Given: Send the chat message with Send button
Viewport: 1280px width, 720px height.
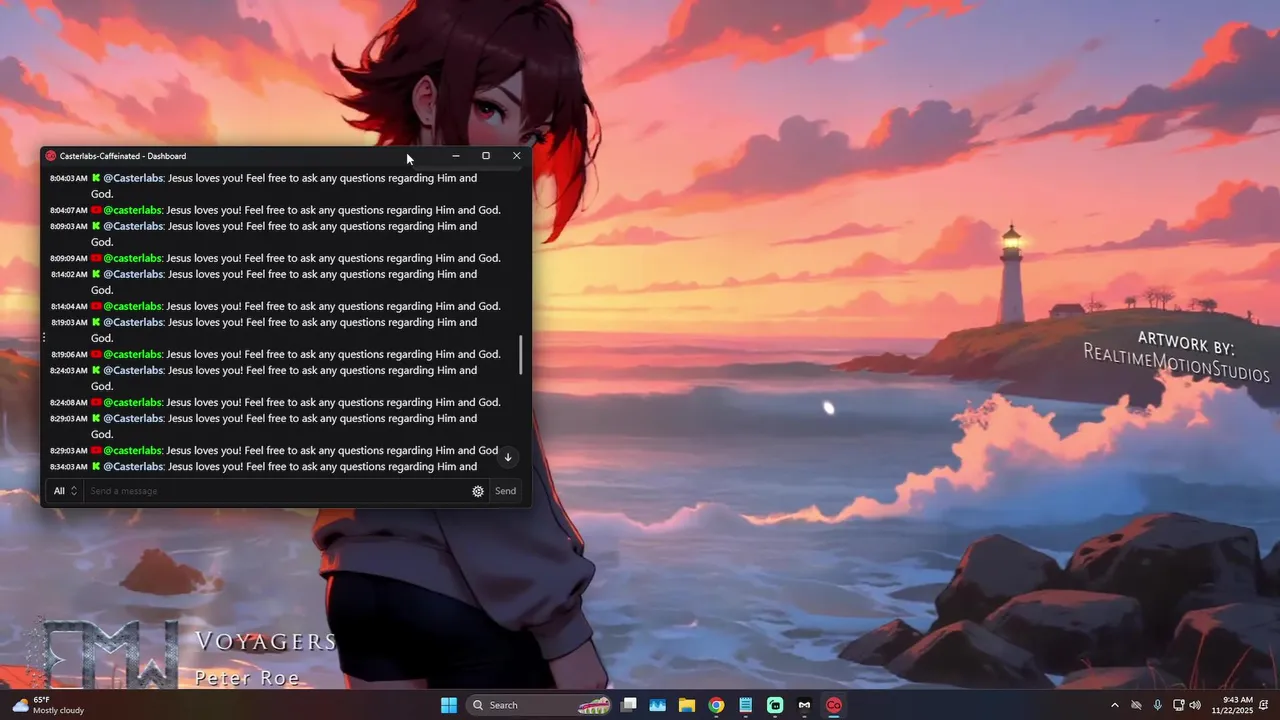Looking at the screenshot, I should [x=506, y=491].
